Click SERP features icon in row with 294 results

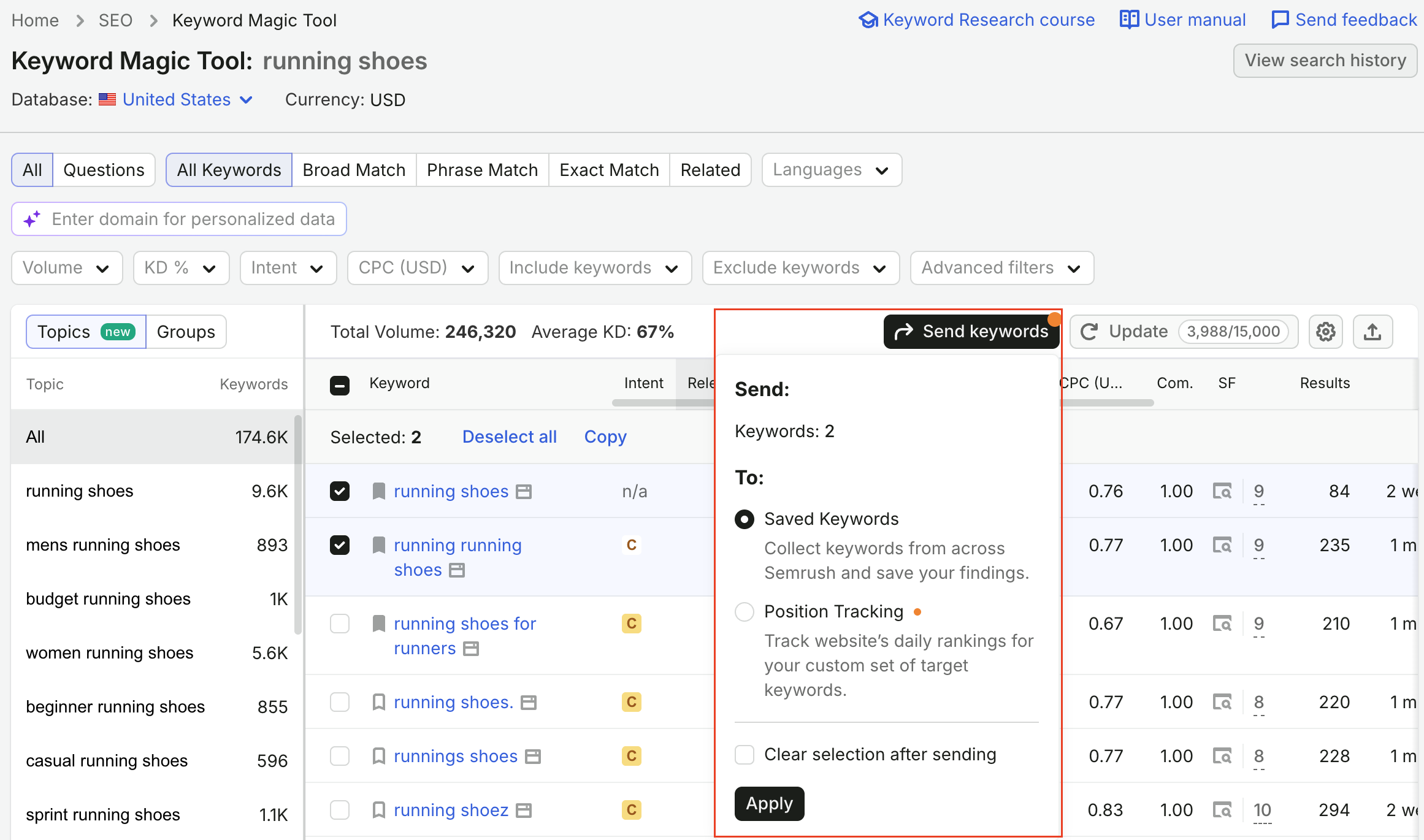pyautogui.click(x=1222, y=810)
